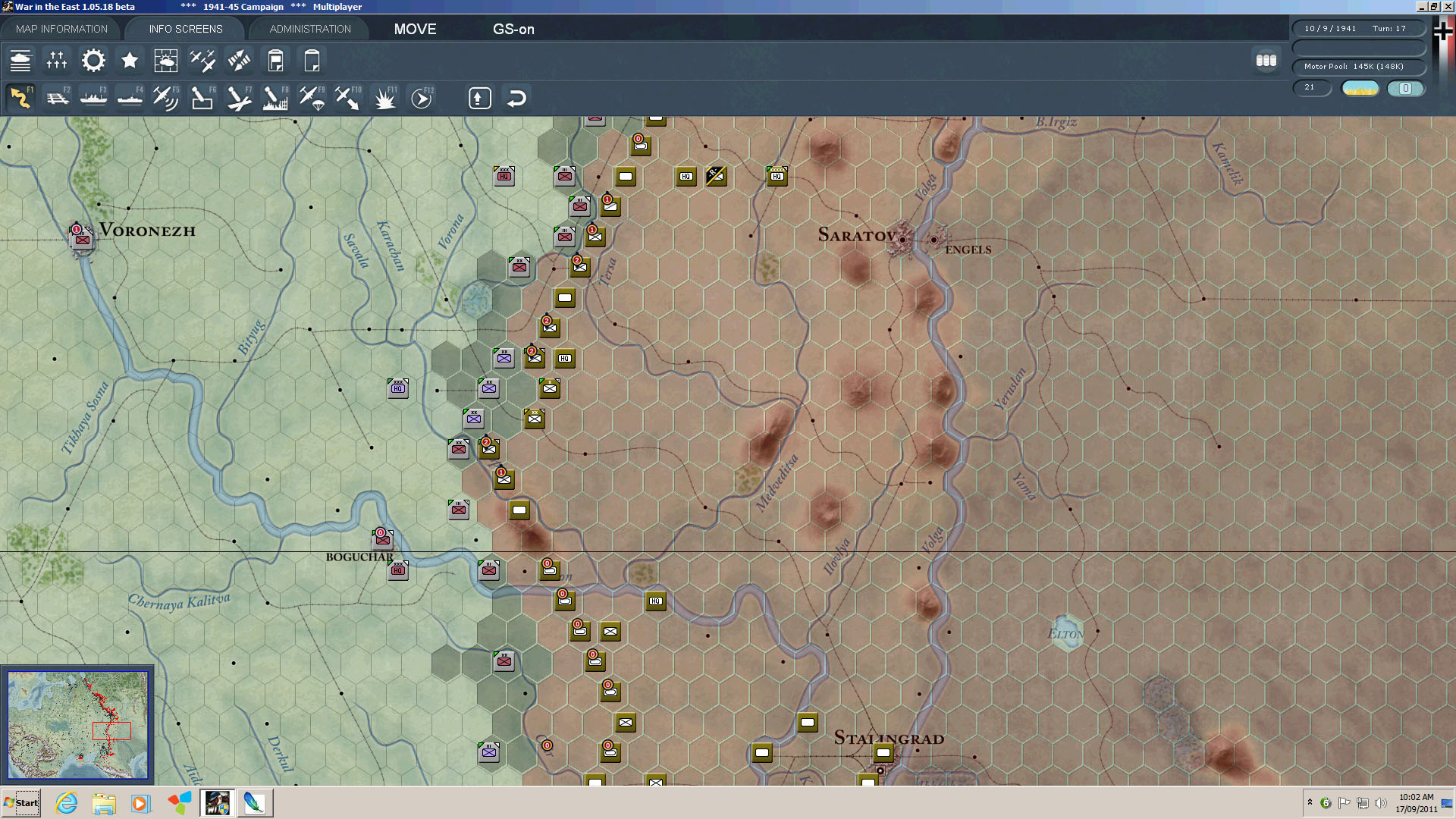Click the undo curved arrow icon
This screenshot has height=819, width=1456.
coord(516,99)
